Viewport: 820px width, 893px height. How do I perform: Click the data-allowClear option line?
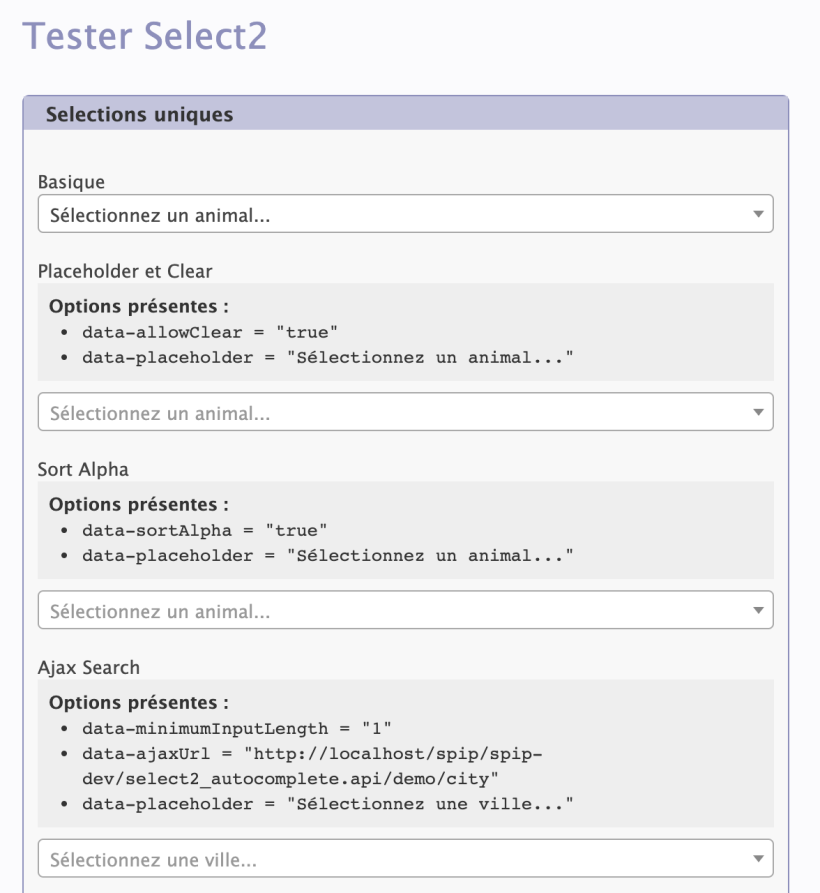(x=210, y=332)
